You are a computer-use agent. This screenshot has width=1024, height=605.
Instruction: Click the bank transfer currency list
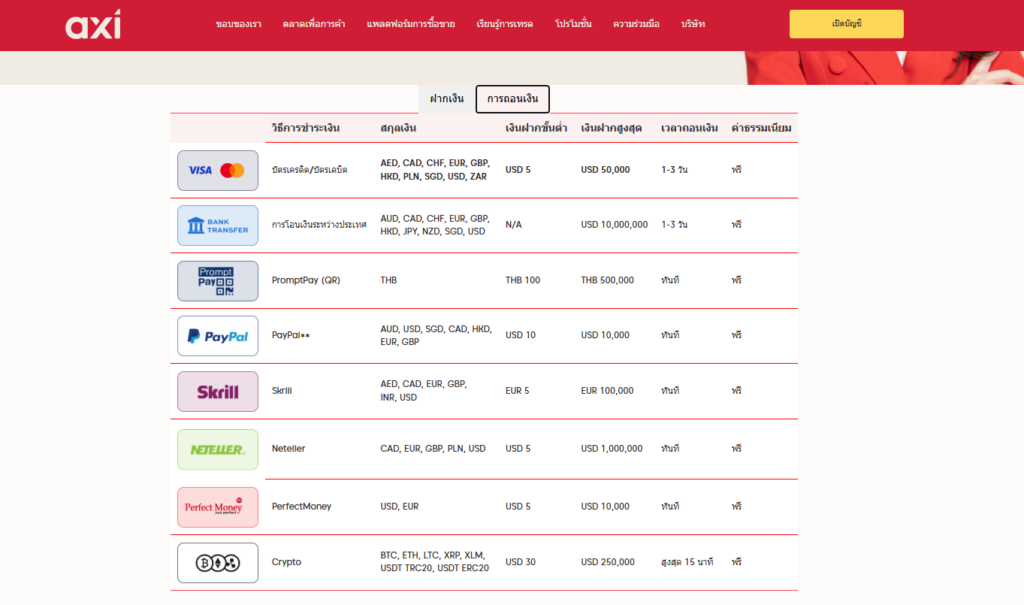point(435,225)
